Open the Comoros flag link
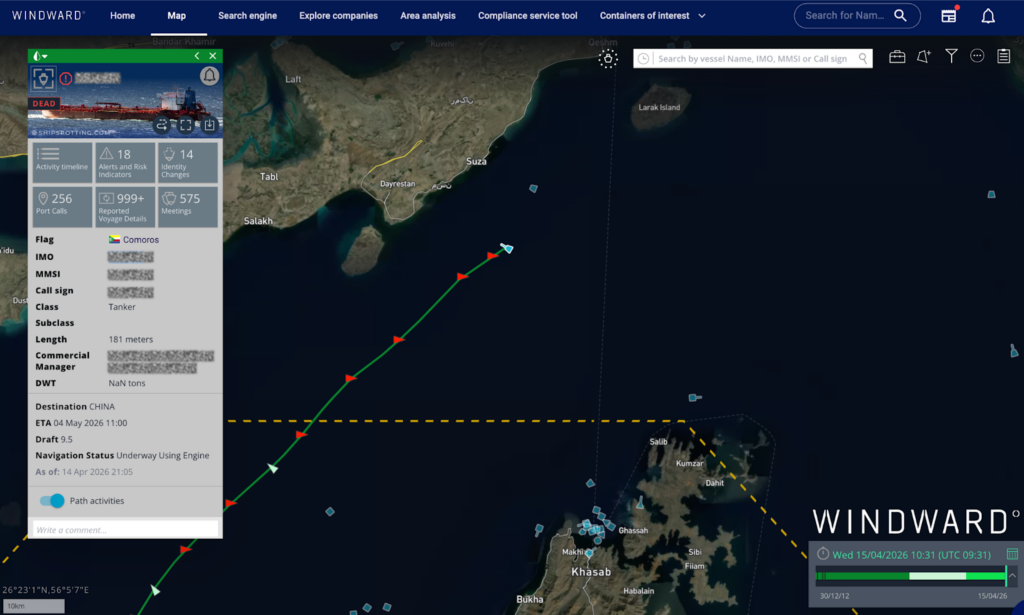The image size is (1024, 615). point(138,239)
